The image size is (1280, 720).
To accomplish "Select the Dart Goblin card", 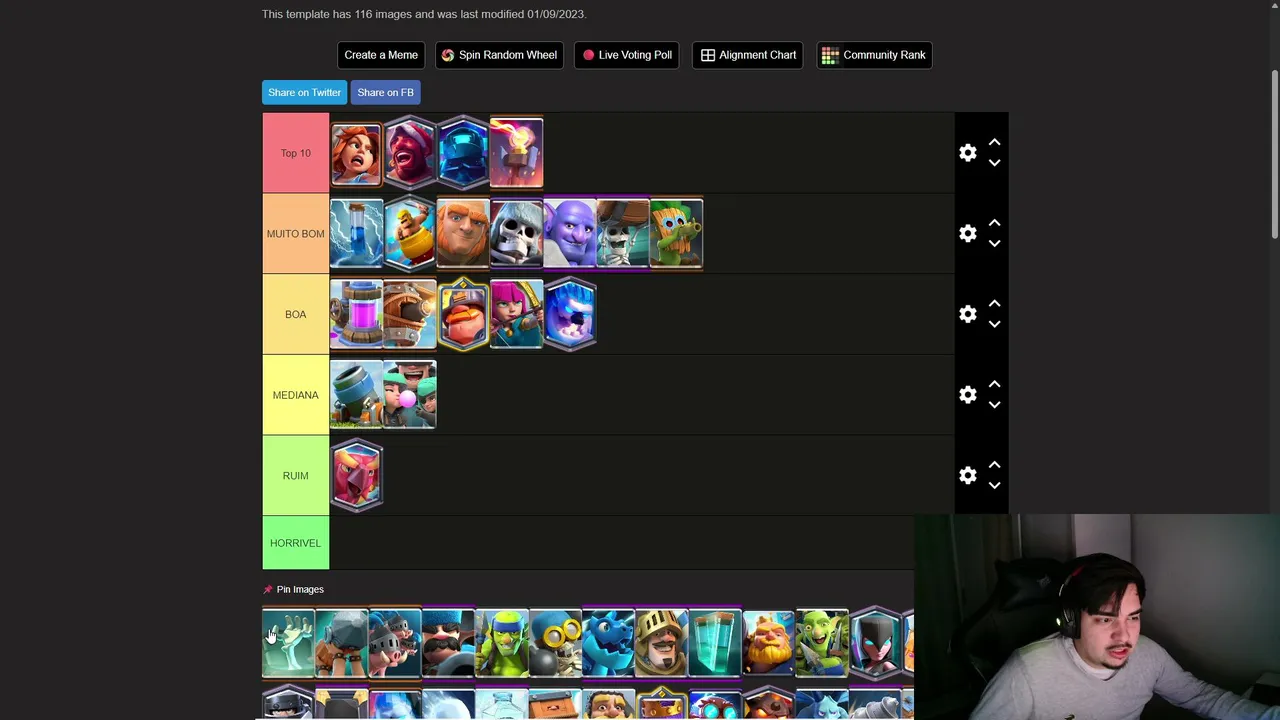I will click(676, 234).
